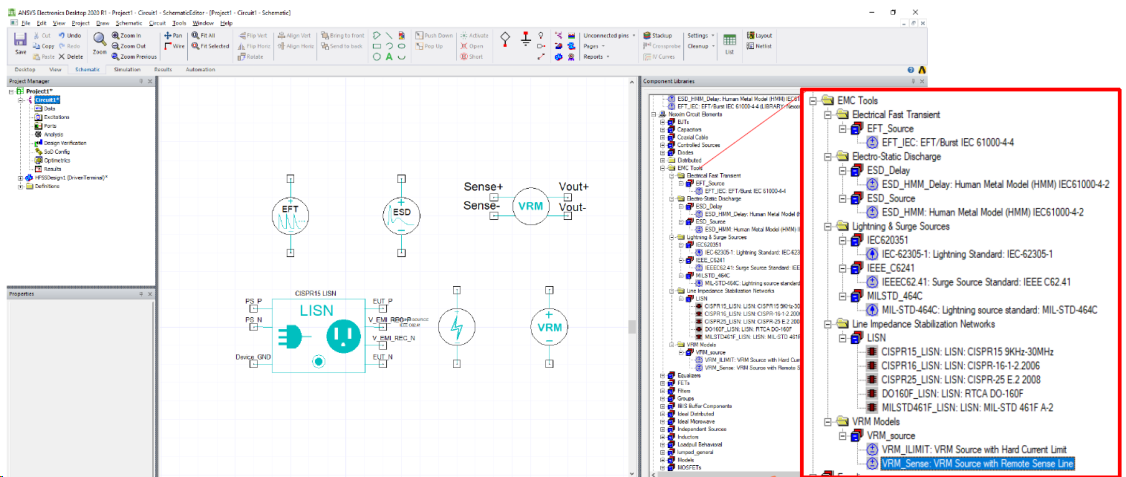The width and height of the screenshot is (1126, 477).
Task: Click the Undo arrow icon
Action: (62, 35)
